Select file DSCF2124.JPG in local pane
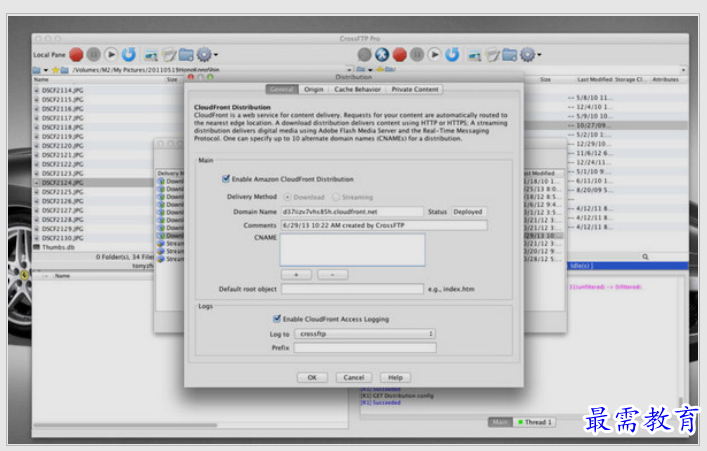This screenshot has width=707, height=451. (x=63, y=183)
